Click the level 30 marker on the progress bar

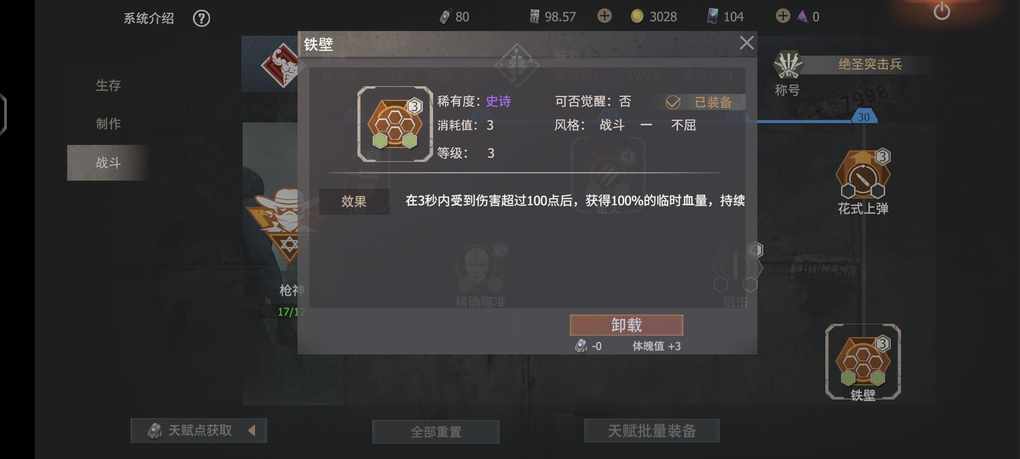864,117
